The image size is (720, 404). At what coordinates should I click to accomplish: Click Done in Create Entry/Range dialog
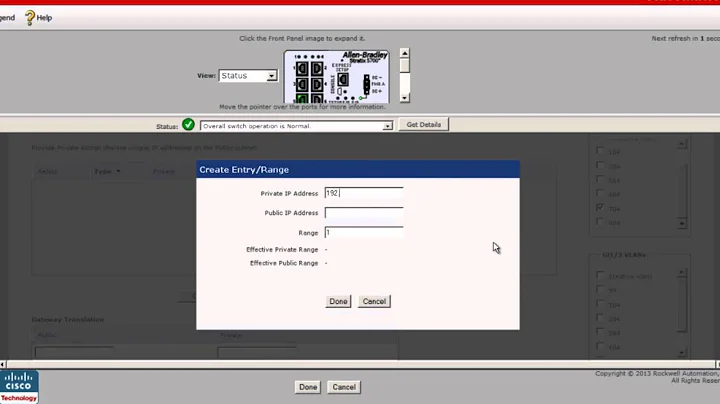pos(338,302)
